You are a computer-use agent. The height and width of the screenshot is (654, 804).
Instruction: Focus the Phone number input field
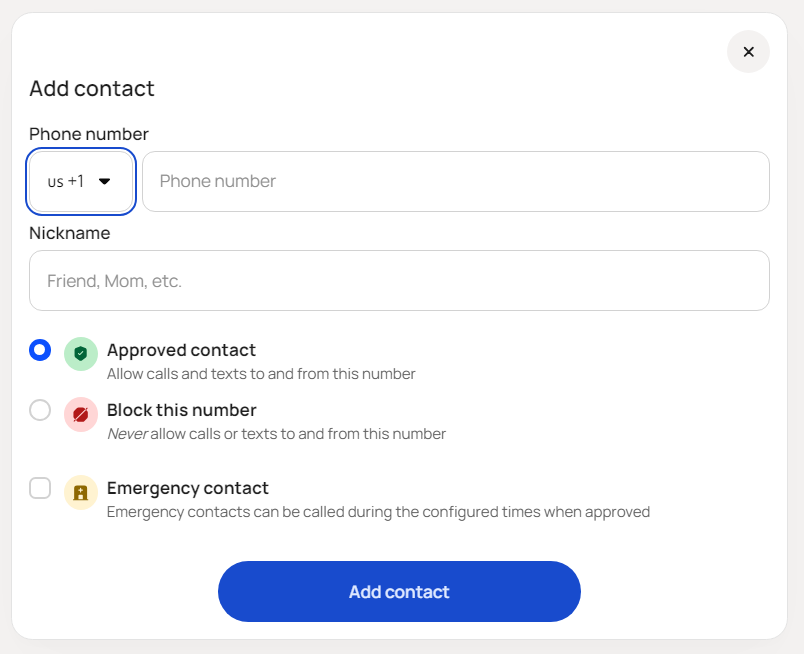click(456, 182)
